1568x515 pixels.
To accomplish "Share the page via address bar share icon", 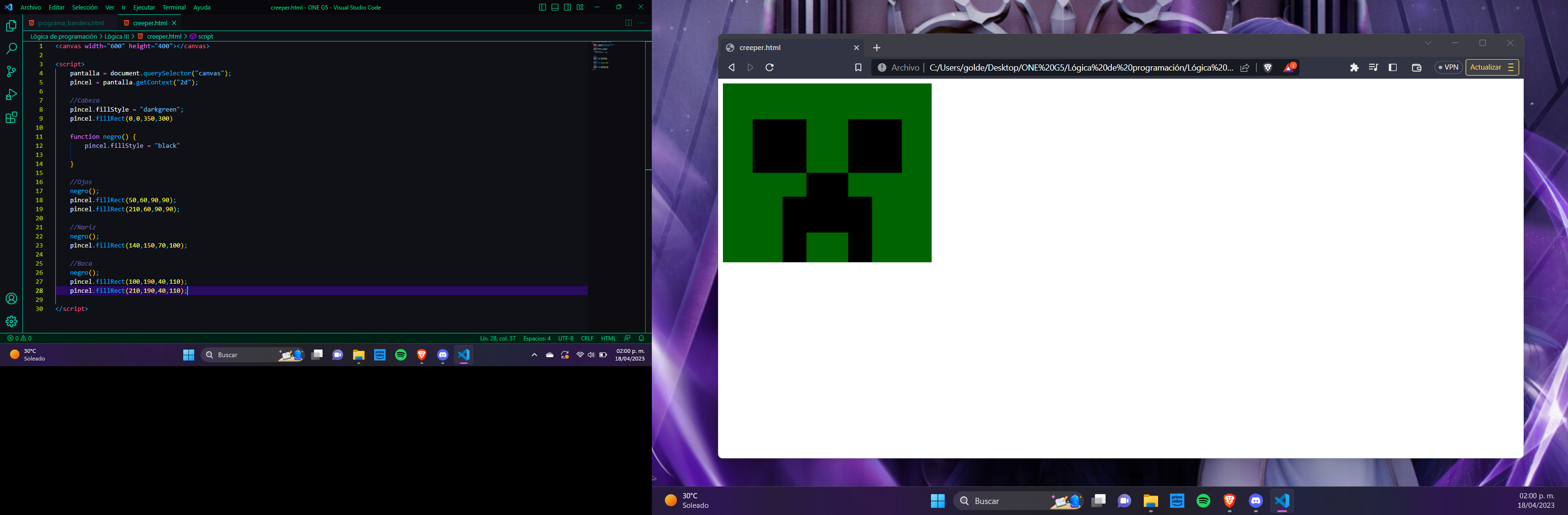I will (1245, 68).
